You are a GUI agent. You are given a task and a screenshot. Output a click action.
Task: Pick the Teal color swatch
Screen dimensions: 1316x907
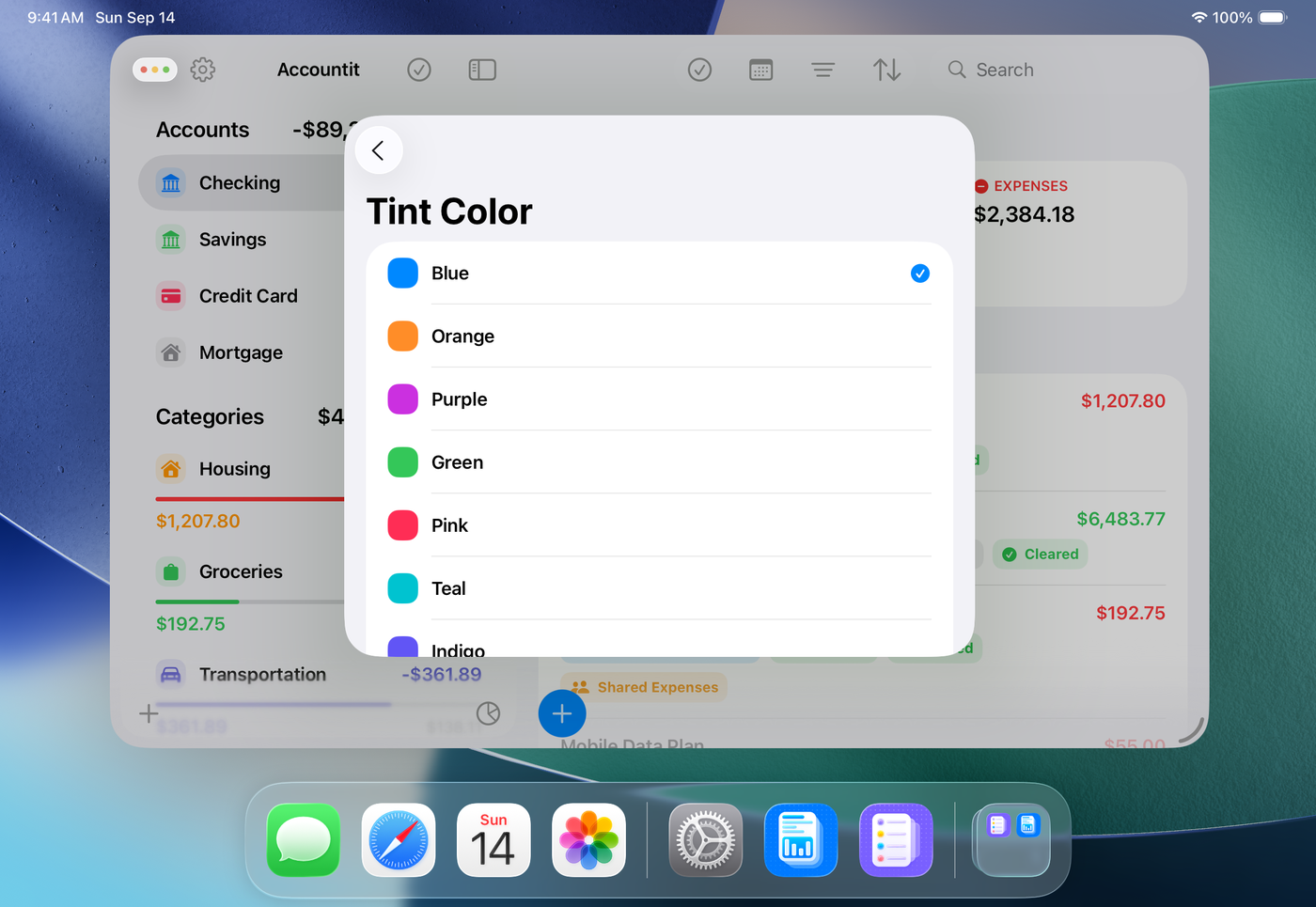pos(403,588)
